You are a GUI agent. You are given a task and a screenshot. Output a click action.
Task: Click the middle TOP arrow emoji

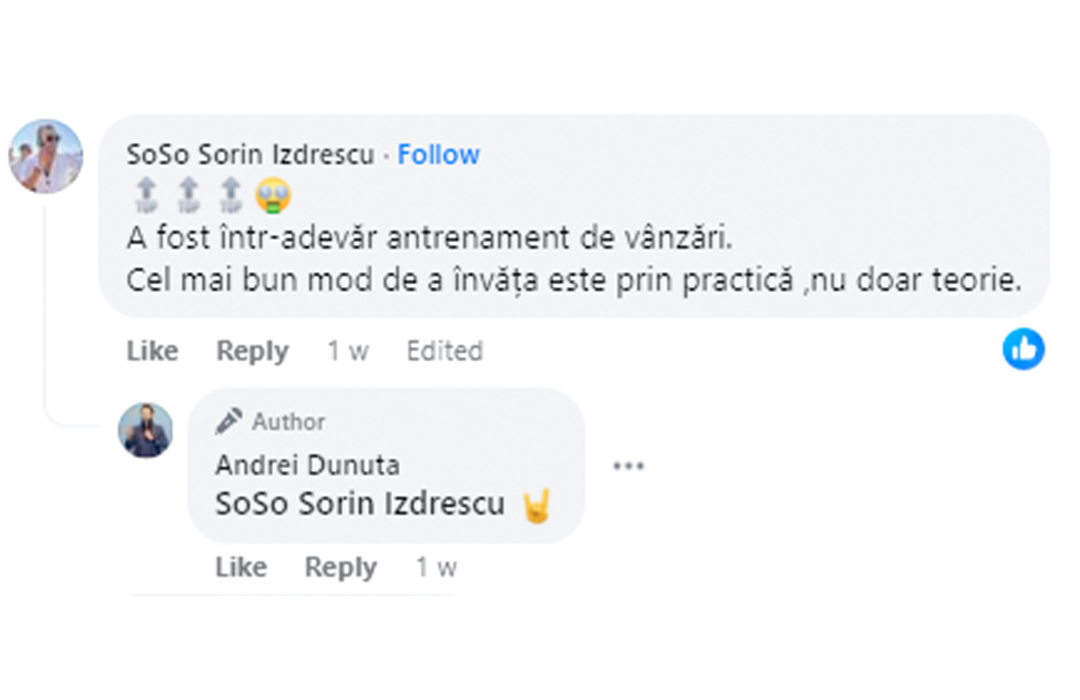click(x=188, y=195)
